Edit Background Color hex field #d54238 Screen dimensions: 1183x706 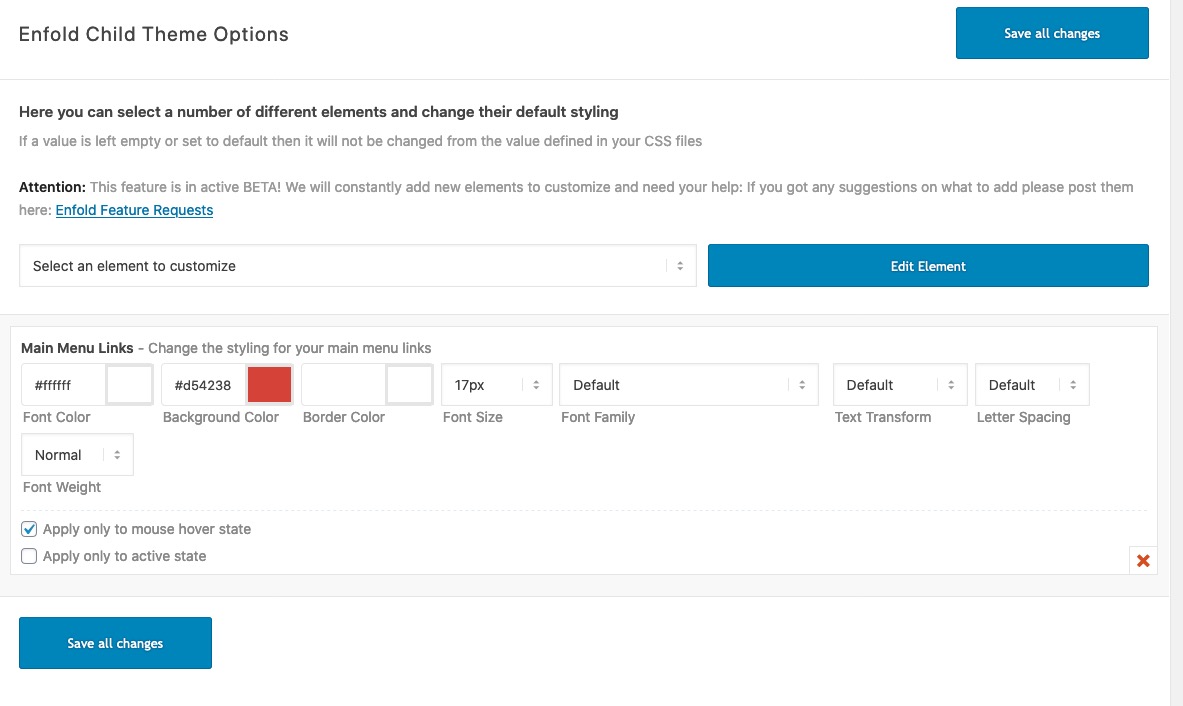(204, 385)
